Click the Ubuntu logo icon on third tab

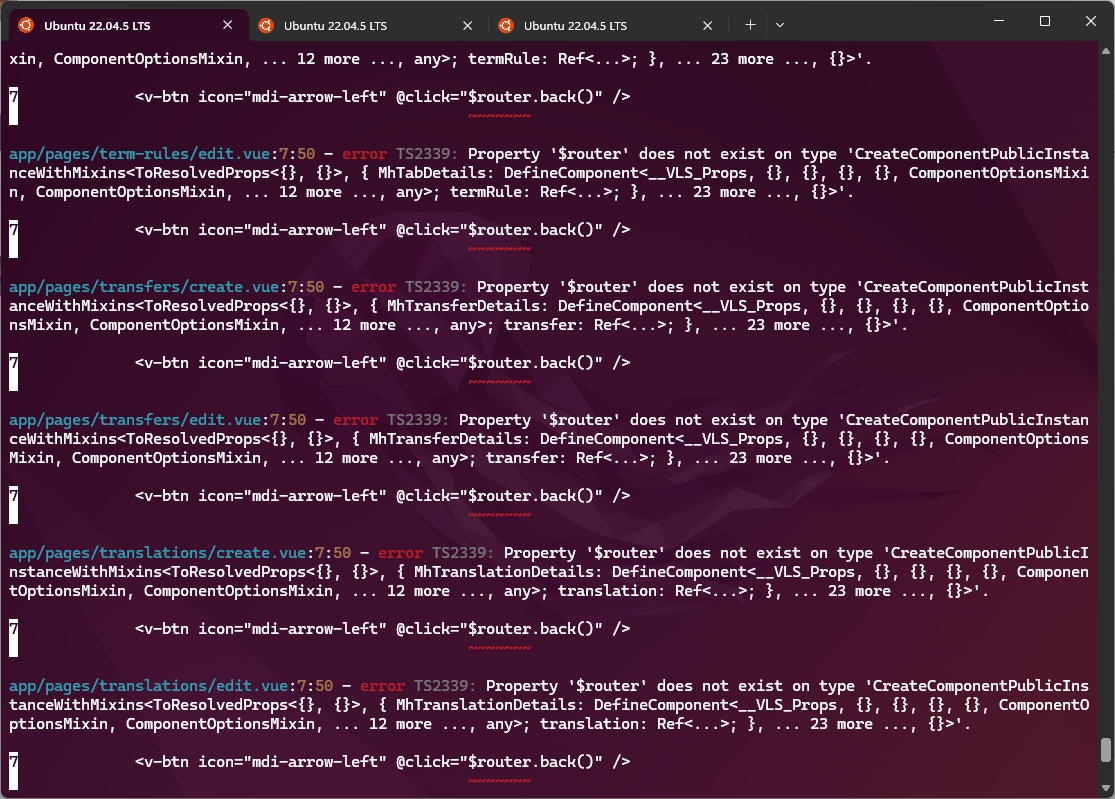click(506, 26)
